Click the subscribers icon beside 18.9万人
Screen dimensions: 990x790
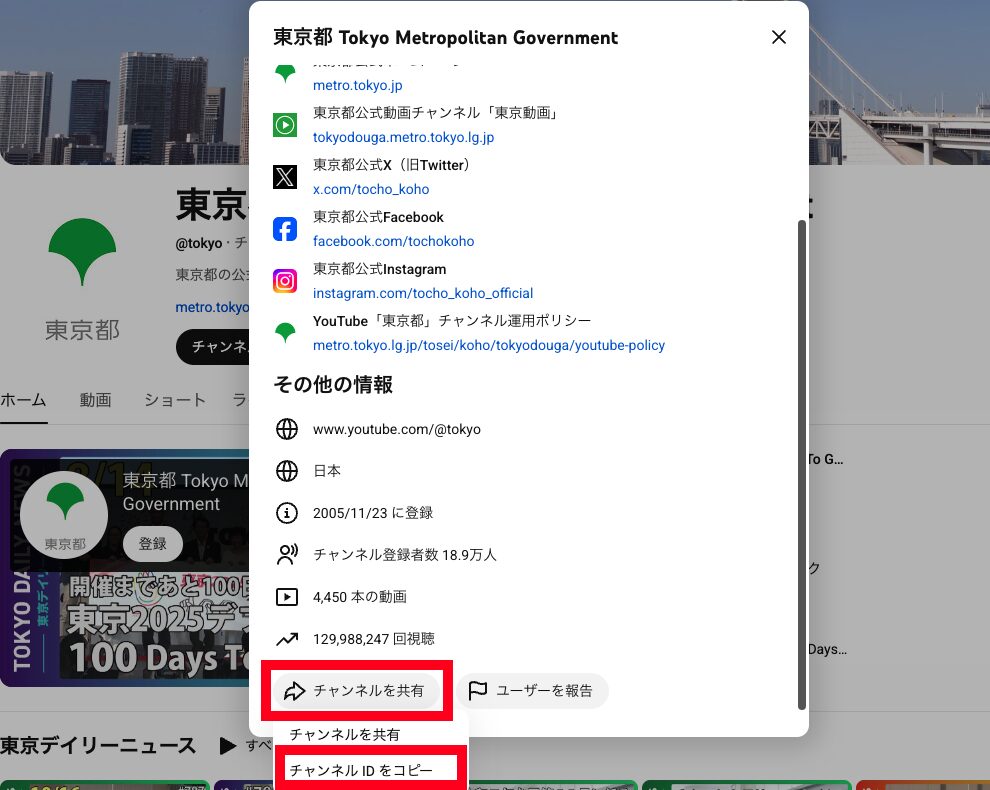click(287, 554)
